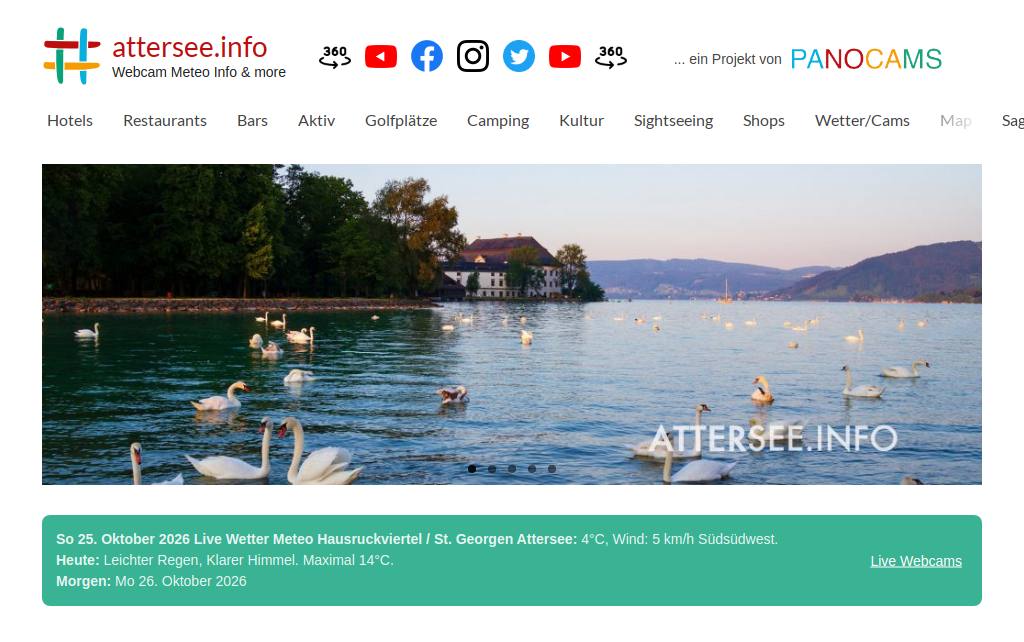Image resolution: width=1024 pixels, height=642 pixels.
Task: Open the Camping menu item
Action: pos(498,121)
